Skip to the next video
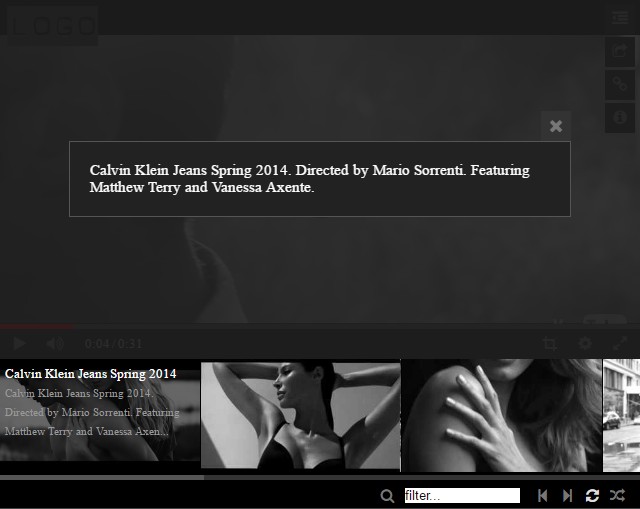The image size is (640, 509). coord(567,496)
